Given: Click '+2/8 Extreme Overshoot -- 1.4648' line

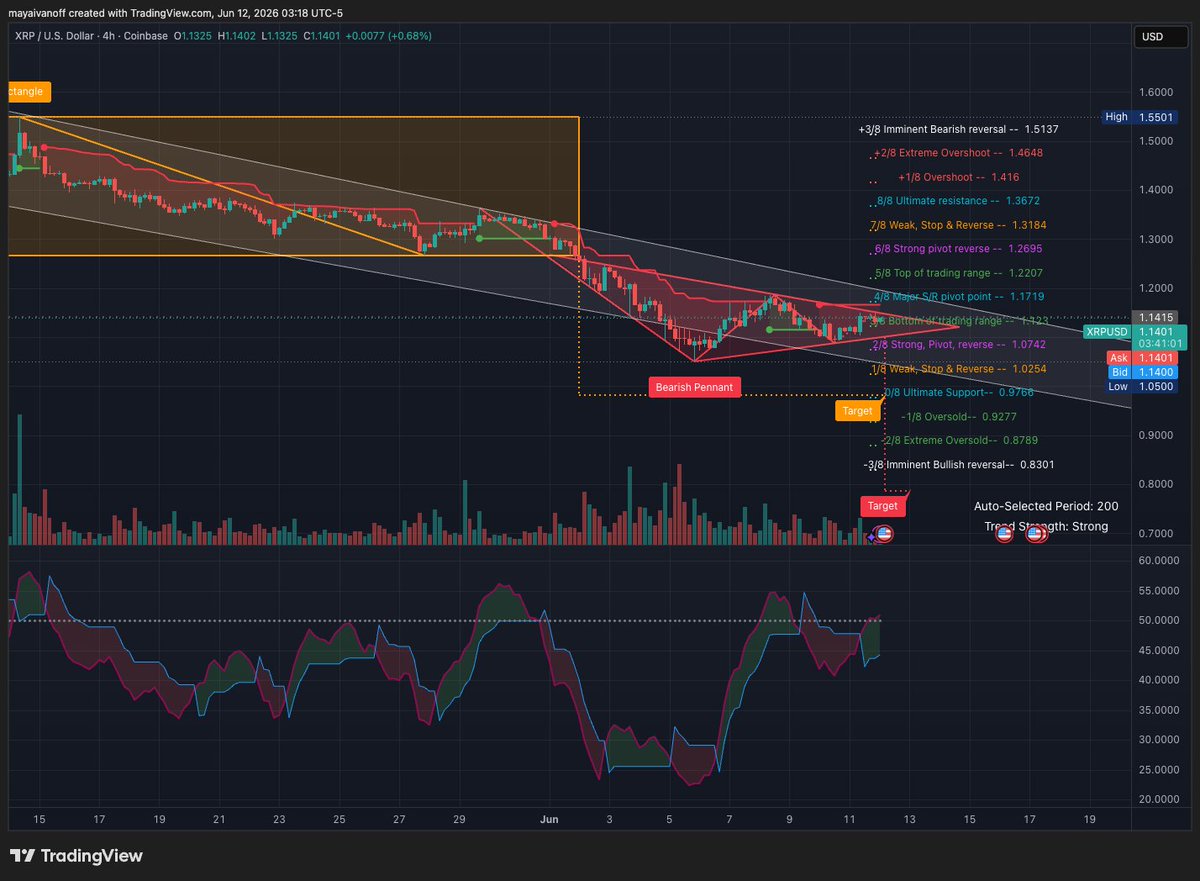Looking at the screenshot, I should point(958,153).
